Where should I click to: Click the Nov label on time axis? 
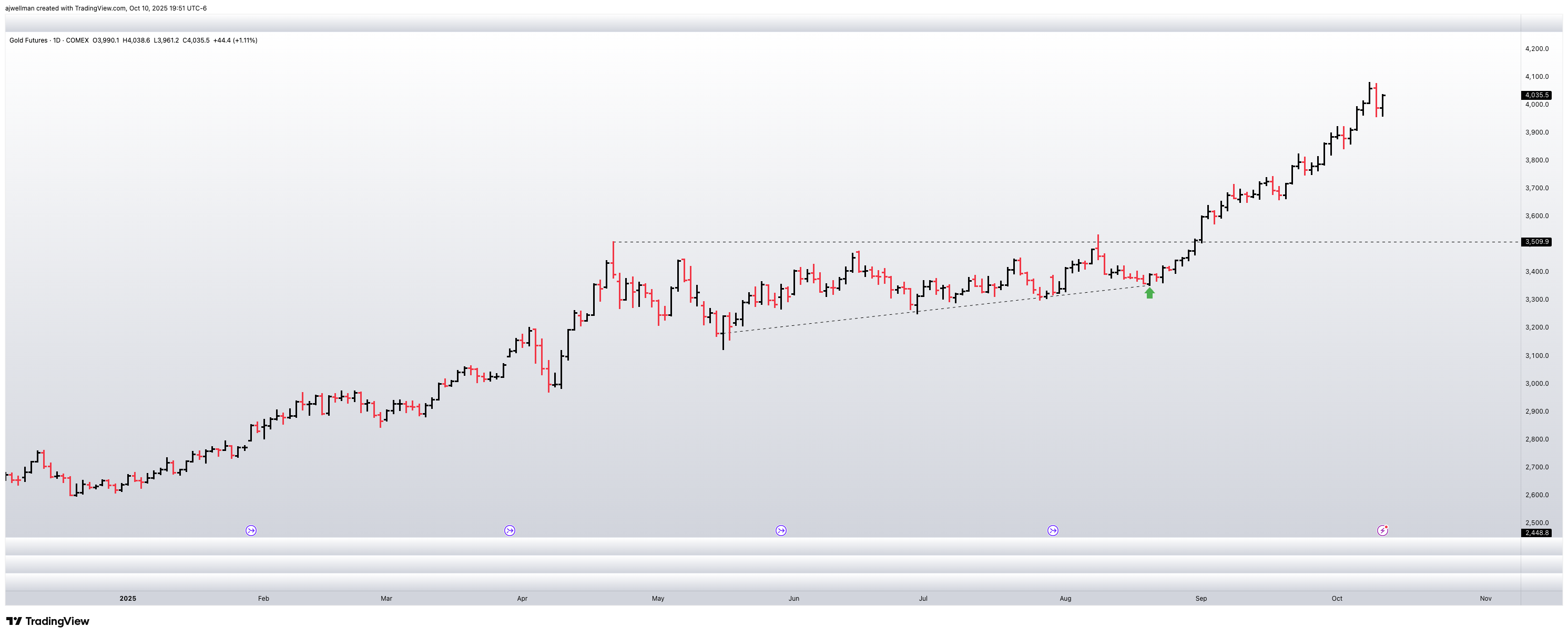pos(1485,599)
